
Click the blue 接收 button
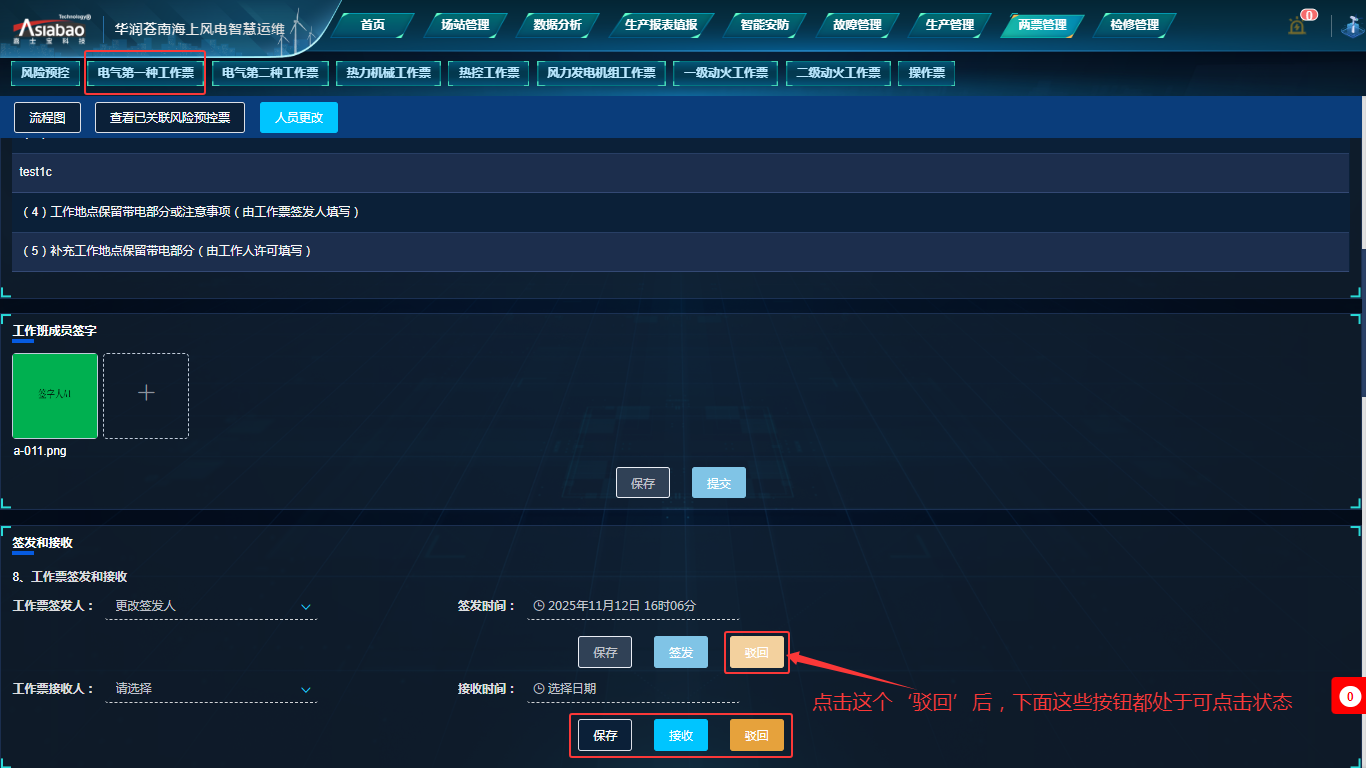click(x=681, y=735)
